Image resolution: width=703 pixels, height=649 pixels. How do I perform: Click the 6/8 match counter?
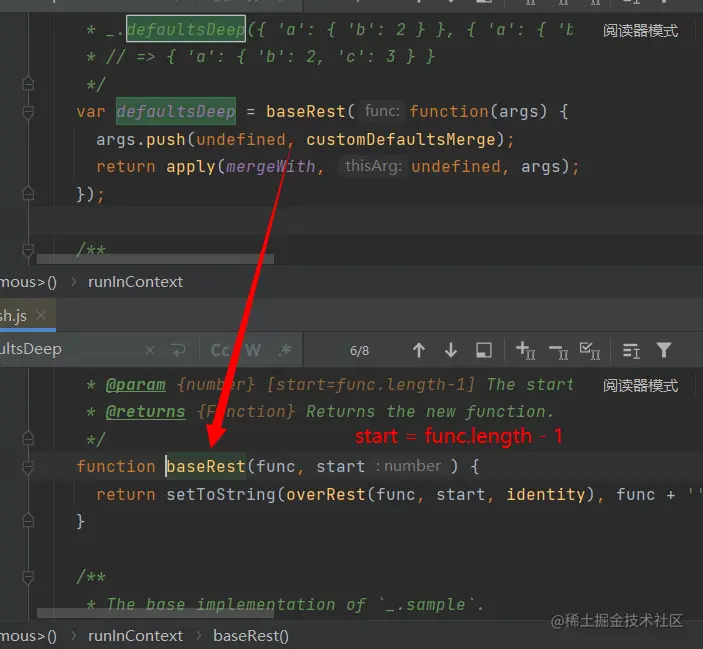point(360,350)
